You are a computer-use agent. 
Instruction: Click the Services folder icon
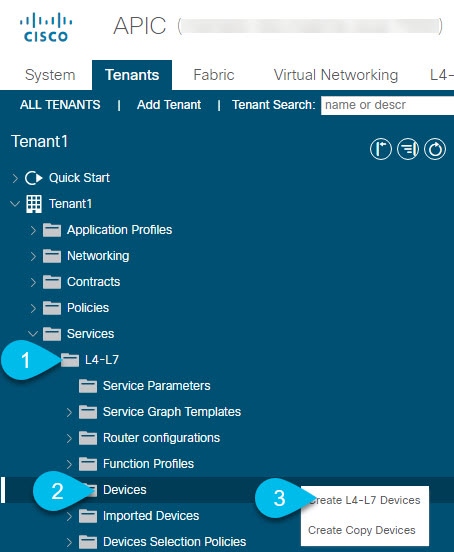(52, 334)
